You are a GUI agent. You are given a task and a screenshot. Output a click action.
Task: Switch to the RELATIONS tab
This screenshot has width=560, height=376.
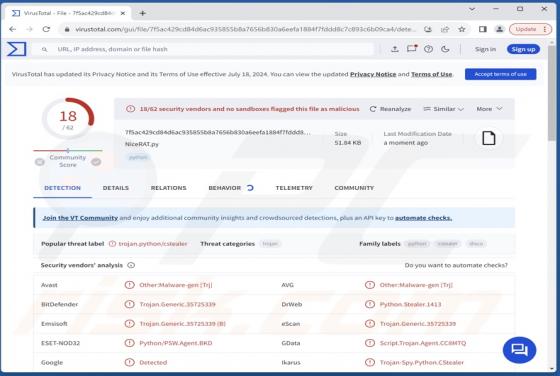[169, 188]
